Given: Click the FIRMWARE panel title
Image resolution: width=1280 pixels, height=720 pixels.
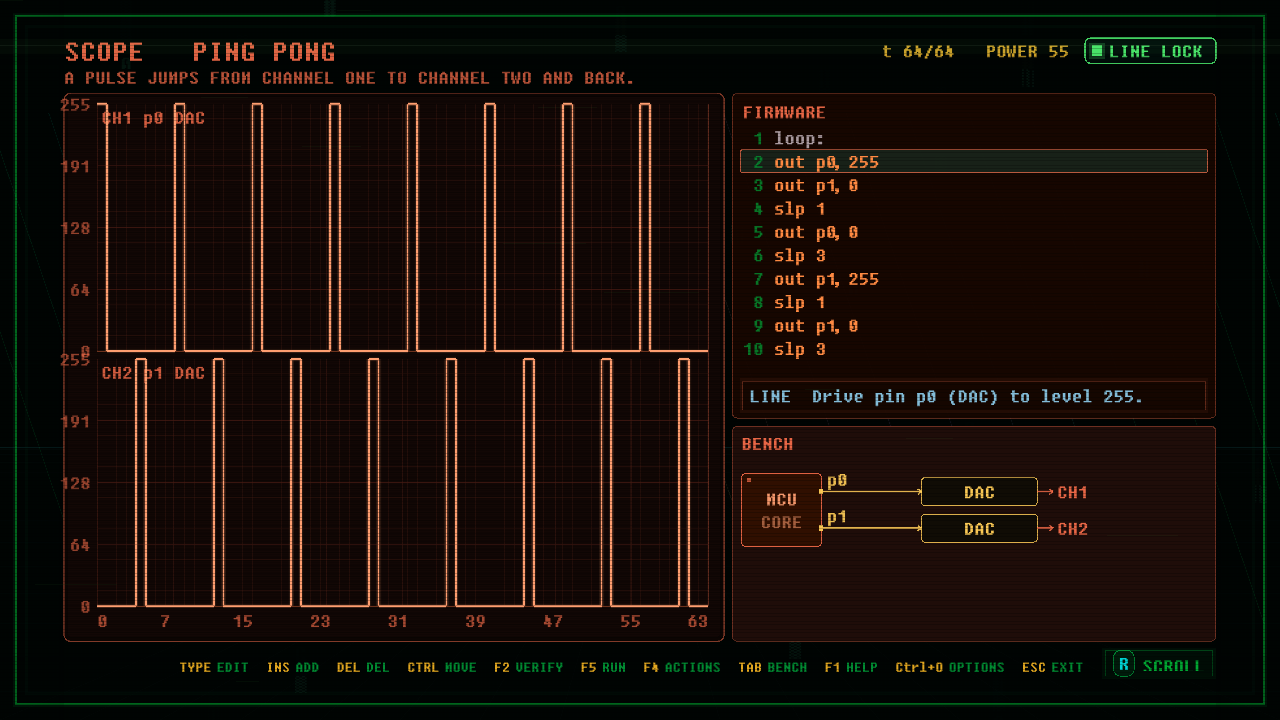Looking at the screenshot, I should pyautogui.click(x=784, y=113).
